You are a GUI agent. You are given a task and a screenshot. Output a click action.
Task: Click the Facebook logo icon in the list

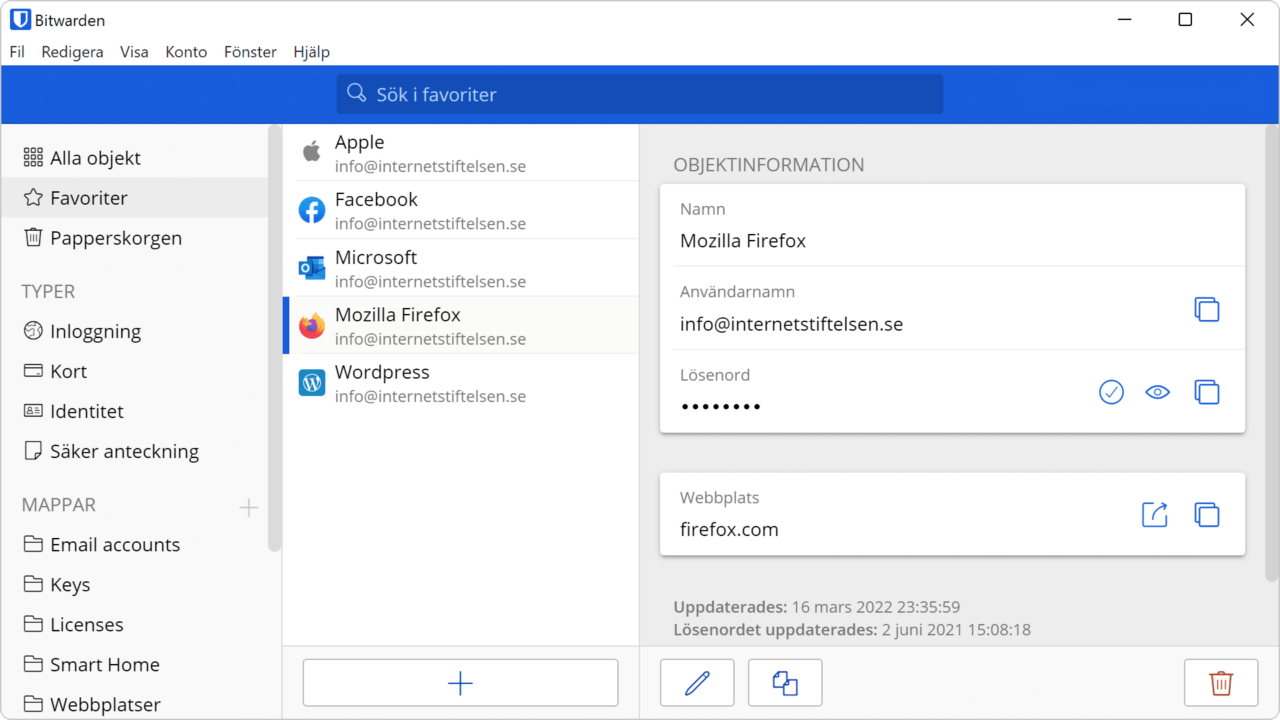point(312,210)
